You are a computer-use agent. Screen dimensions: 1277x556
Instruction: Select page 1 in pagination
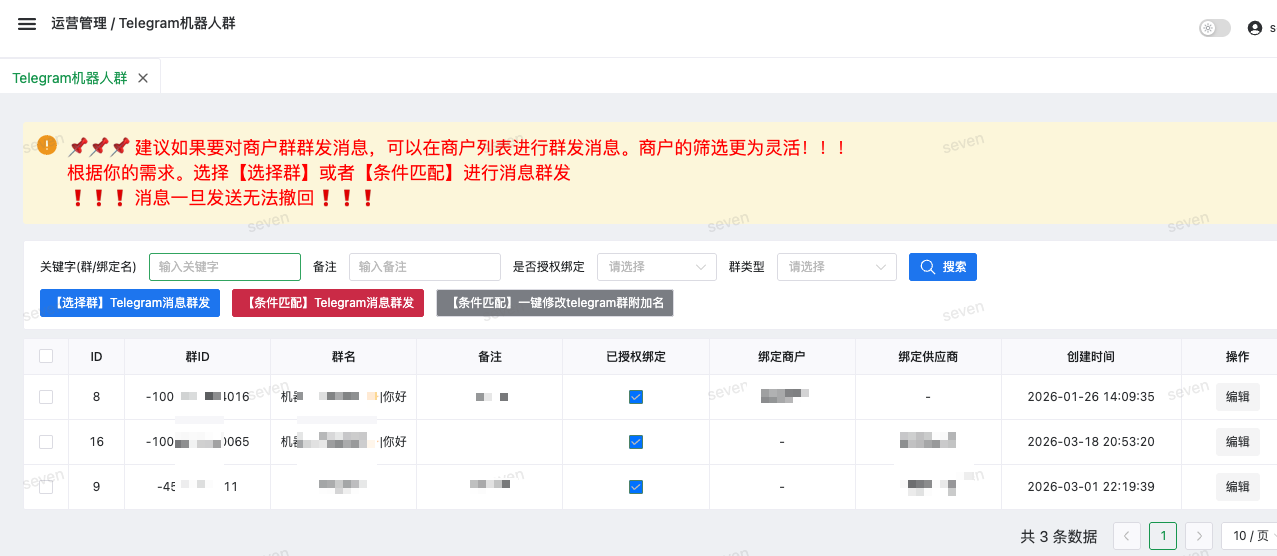click(x=1163, y=536)
